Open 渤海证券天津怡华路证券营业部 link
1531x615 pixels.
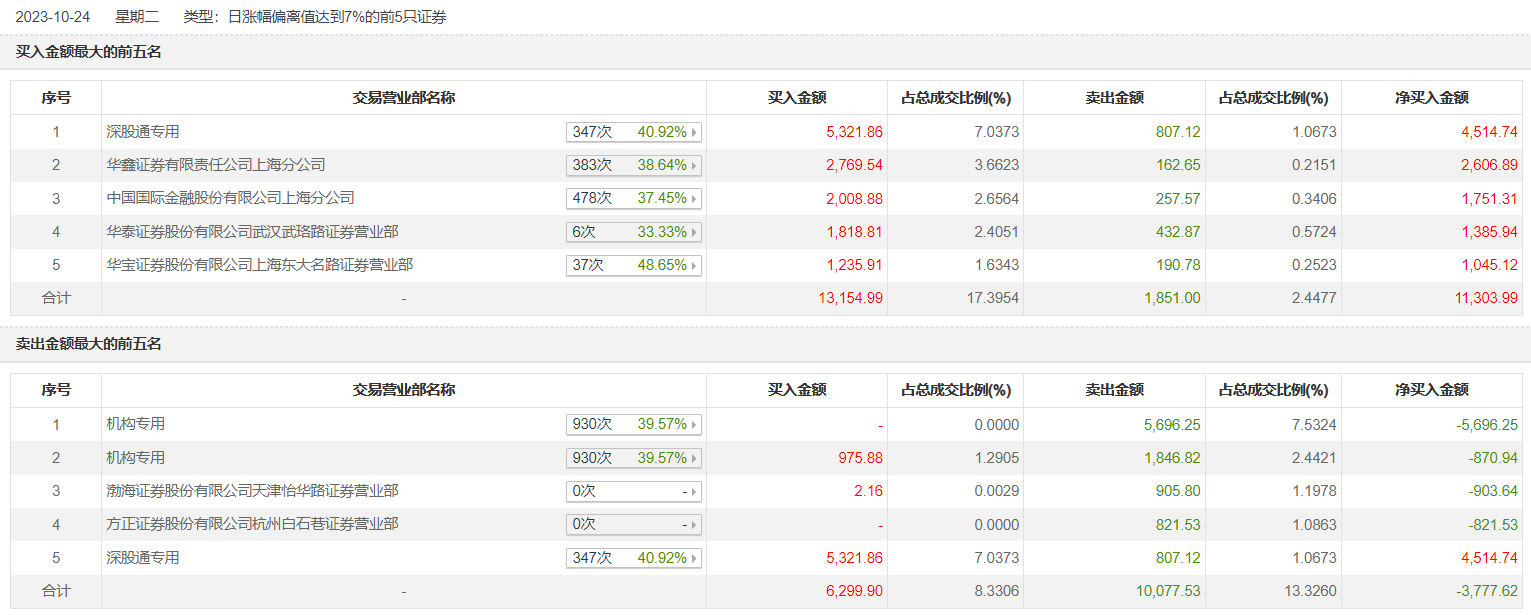(252, 491)
